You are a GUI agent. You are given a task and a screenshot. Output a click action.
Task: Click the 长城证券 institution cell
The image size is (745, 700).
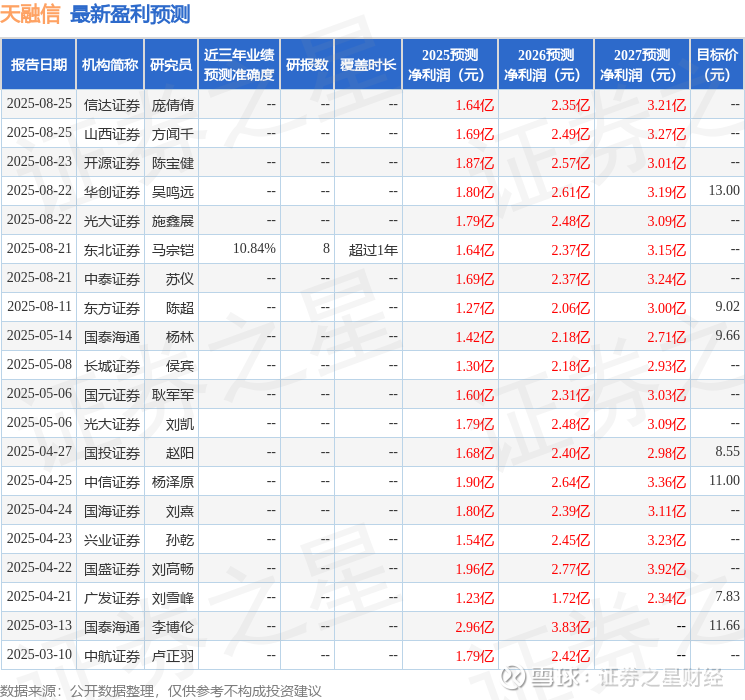pyautogui.click(x=112, y=366)
